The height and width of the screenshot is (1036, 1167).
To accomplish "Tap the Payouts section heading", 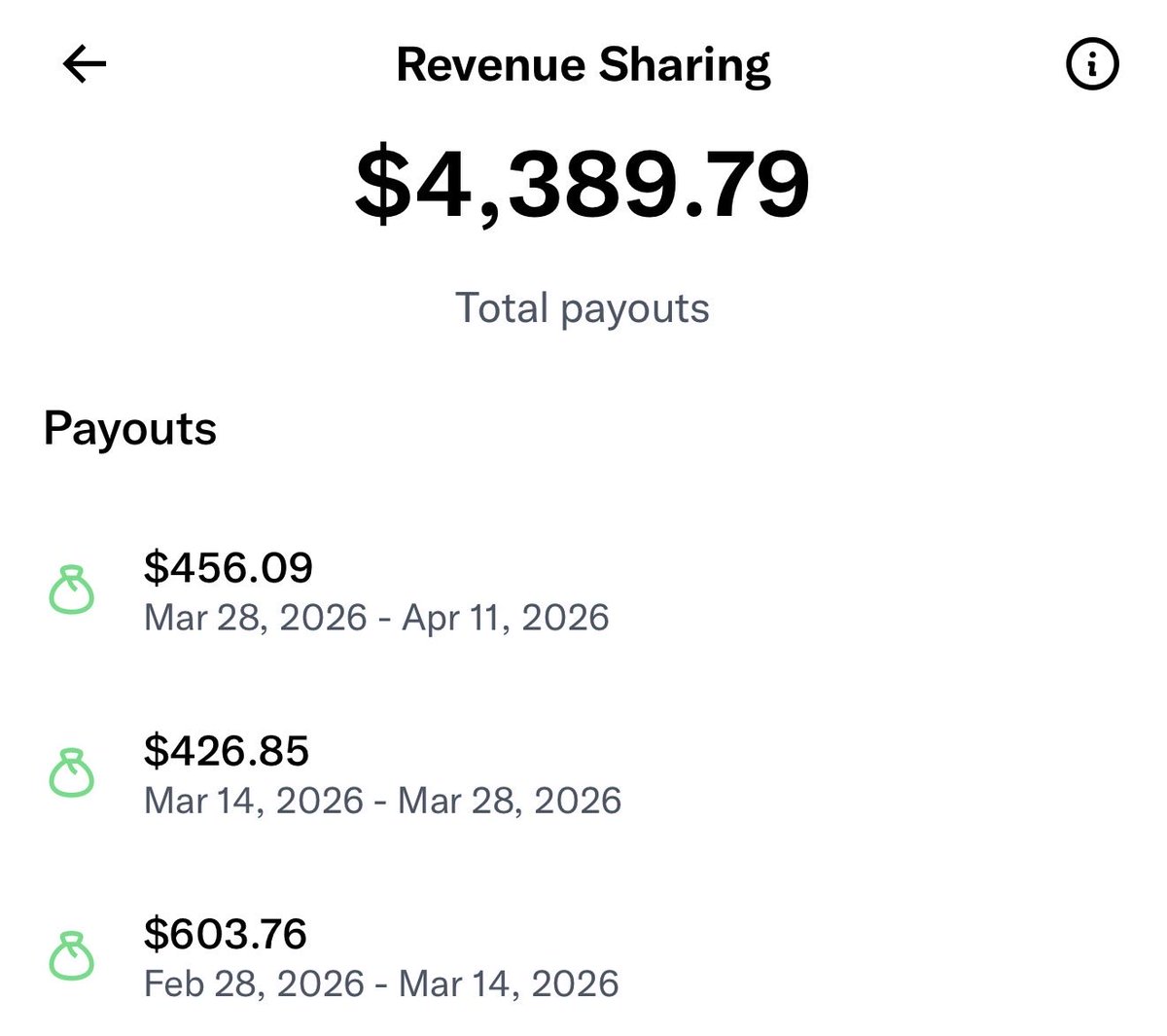I will tap(130, 428).
